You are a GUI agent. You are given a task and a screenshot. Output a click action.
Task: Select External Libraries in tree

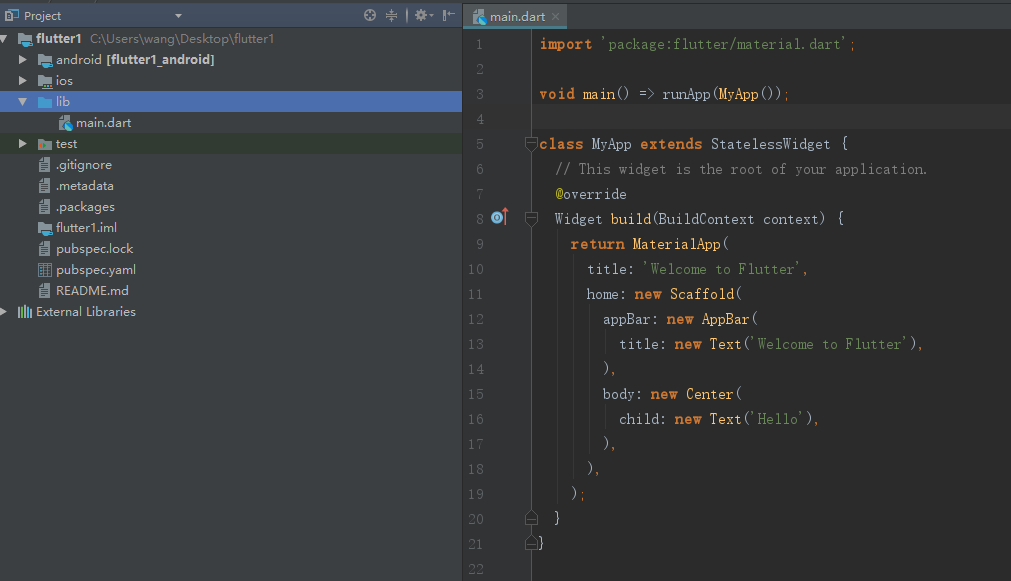click(231, 311)
